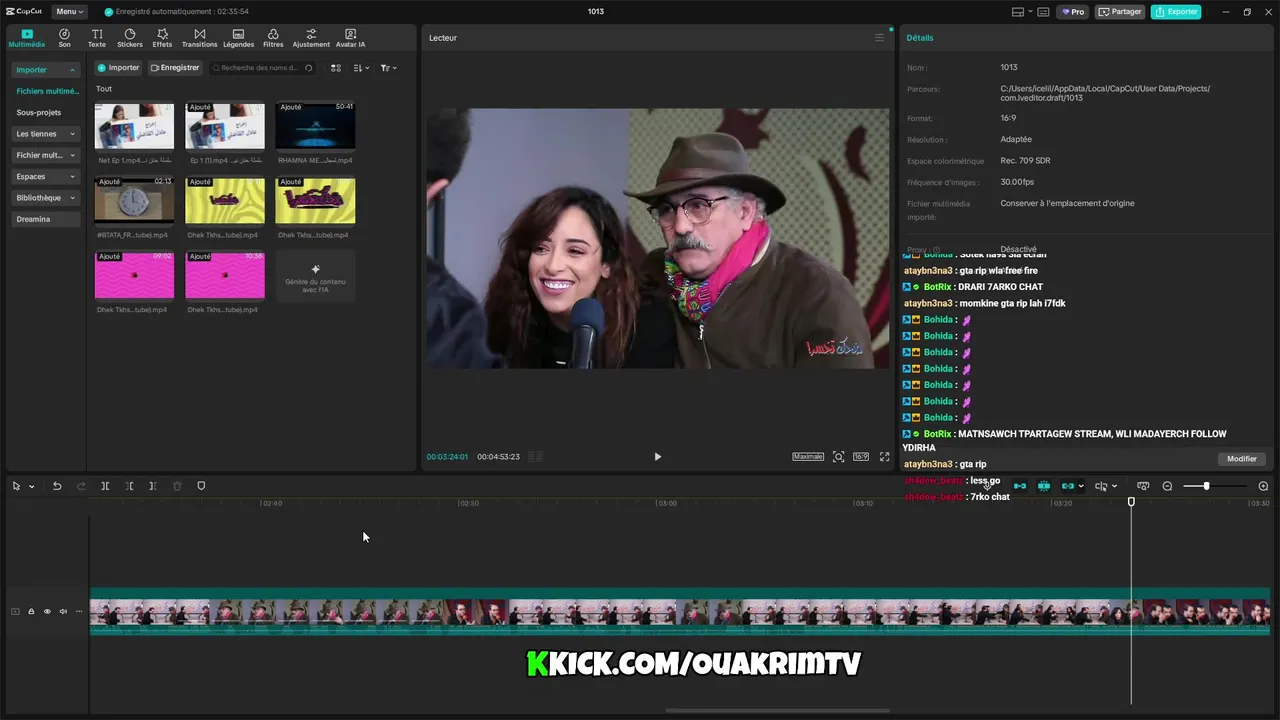This screenshot has height=720, width=1280.
Task: Open the Avatar IA panel
Action: [x=350, y=38]
